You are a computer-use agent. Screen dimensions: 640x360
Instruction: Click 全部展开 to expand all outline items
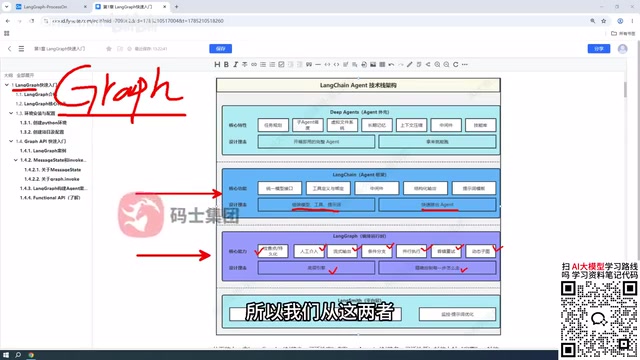[25, 75]
